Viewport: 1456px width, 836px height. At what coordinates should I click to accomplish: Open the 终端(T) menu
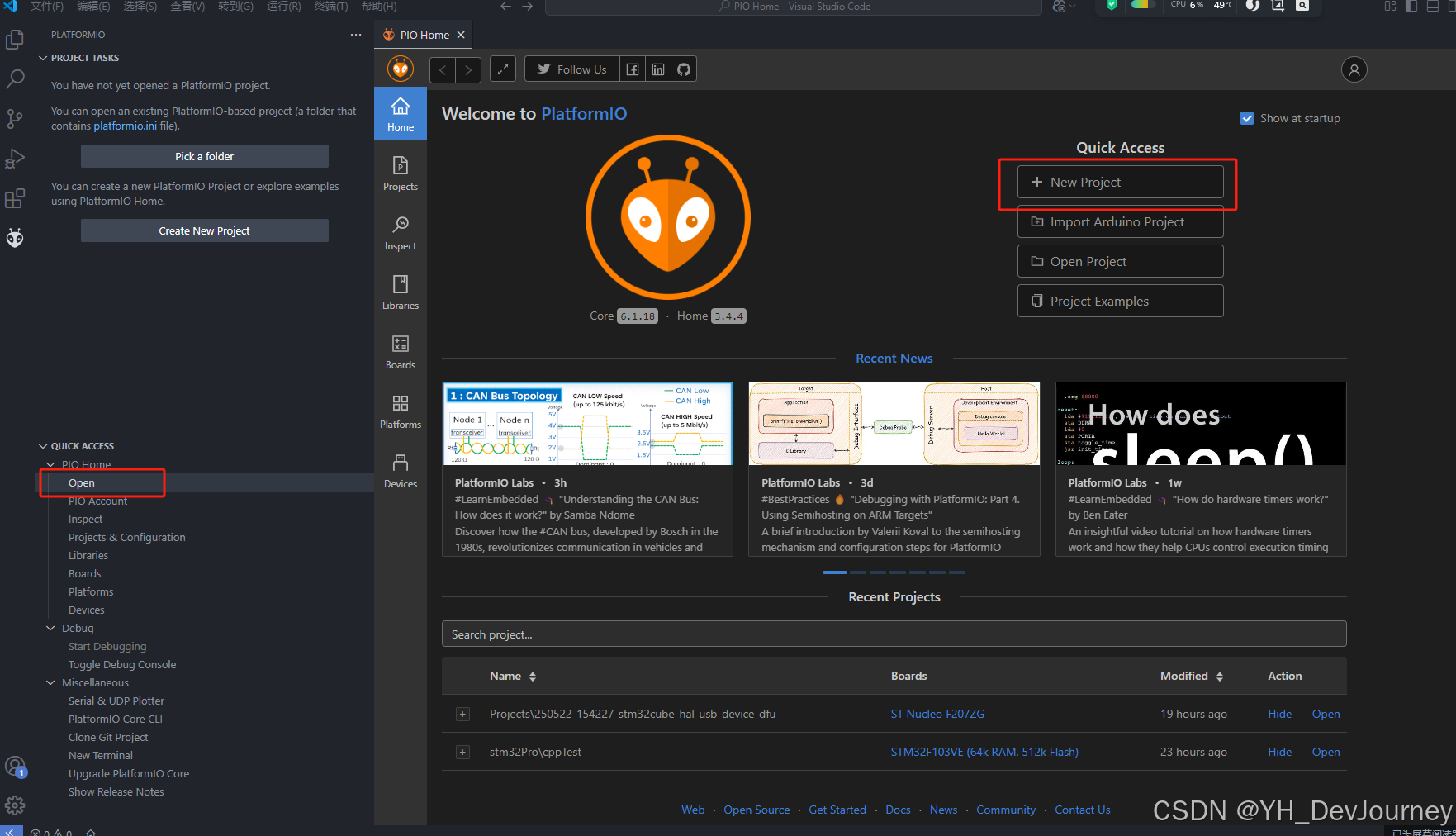(330, 6)
